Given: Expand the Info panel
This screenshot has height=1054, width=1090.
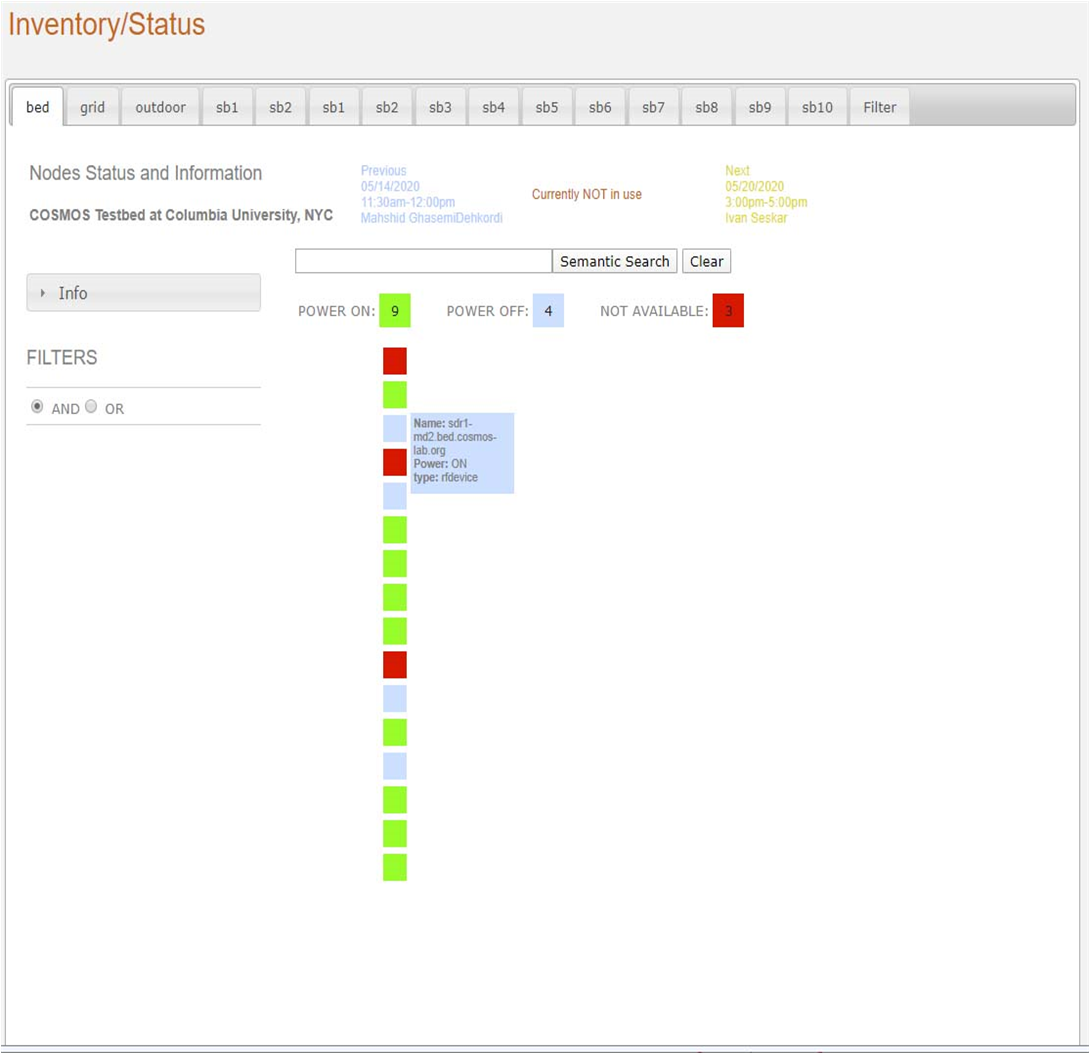Looking at the screenshot, I should 143,293.
